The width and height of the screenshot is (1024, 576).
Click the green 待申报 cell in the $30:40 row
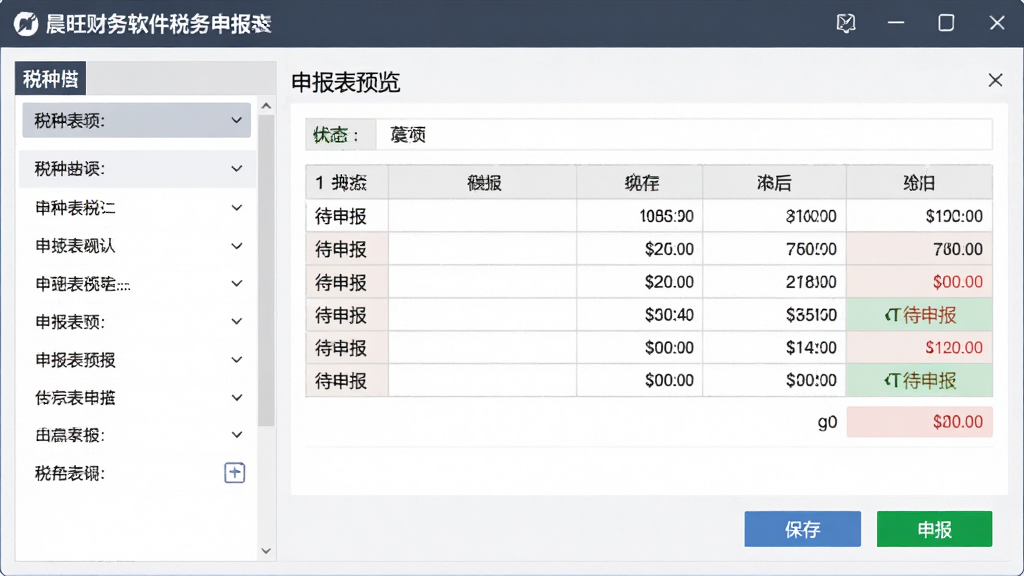click(920, 315)
